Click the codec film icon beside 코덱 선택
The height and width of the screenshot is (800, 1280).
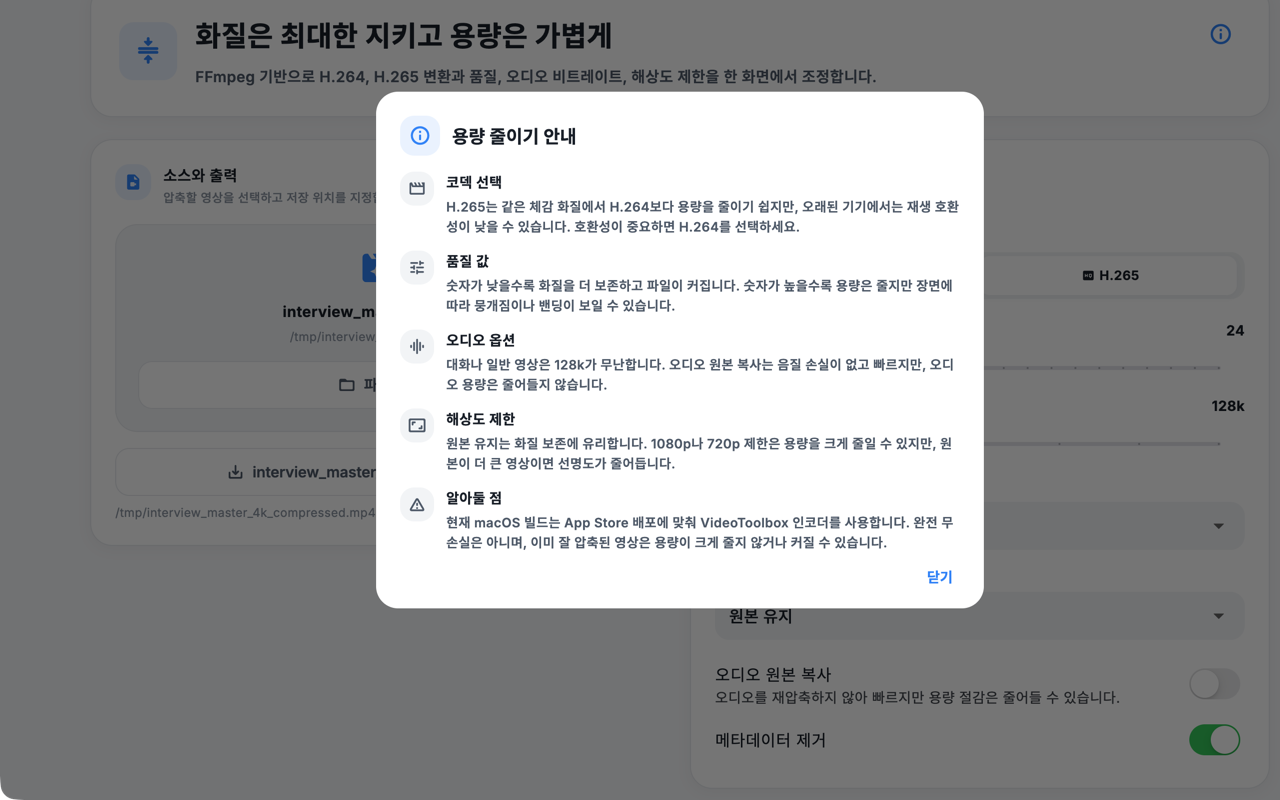pos(417,188)
